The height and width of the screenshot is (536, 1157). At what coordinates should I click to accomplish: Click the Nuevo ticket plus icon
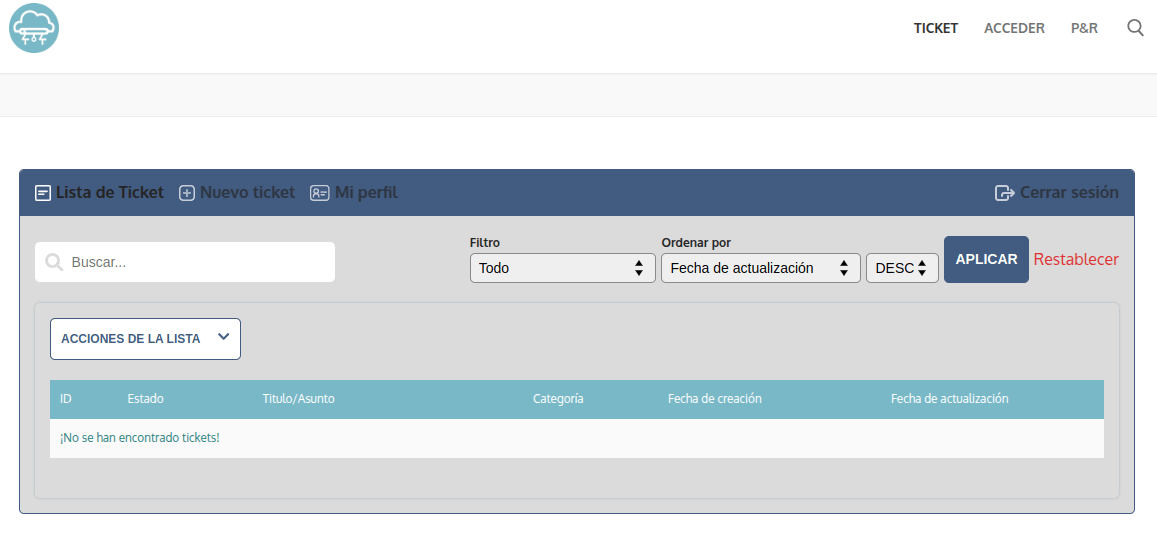tap(187, 193)
